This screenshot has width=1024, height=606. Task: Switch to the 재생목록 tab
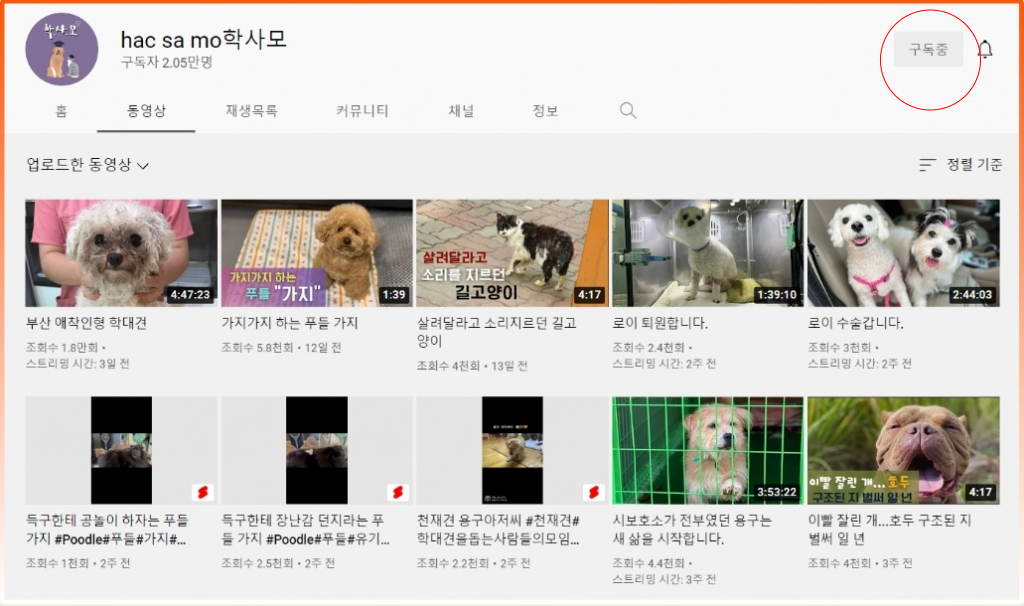(x=251, y=111)
